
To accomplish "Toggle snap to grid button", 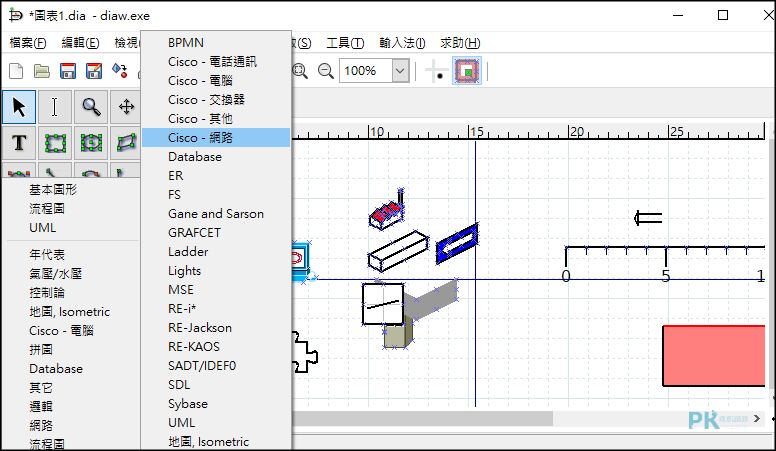I will [x=436, y=71].
